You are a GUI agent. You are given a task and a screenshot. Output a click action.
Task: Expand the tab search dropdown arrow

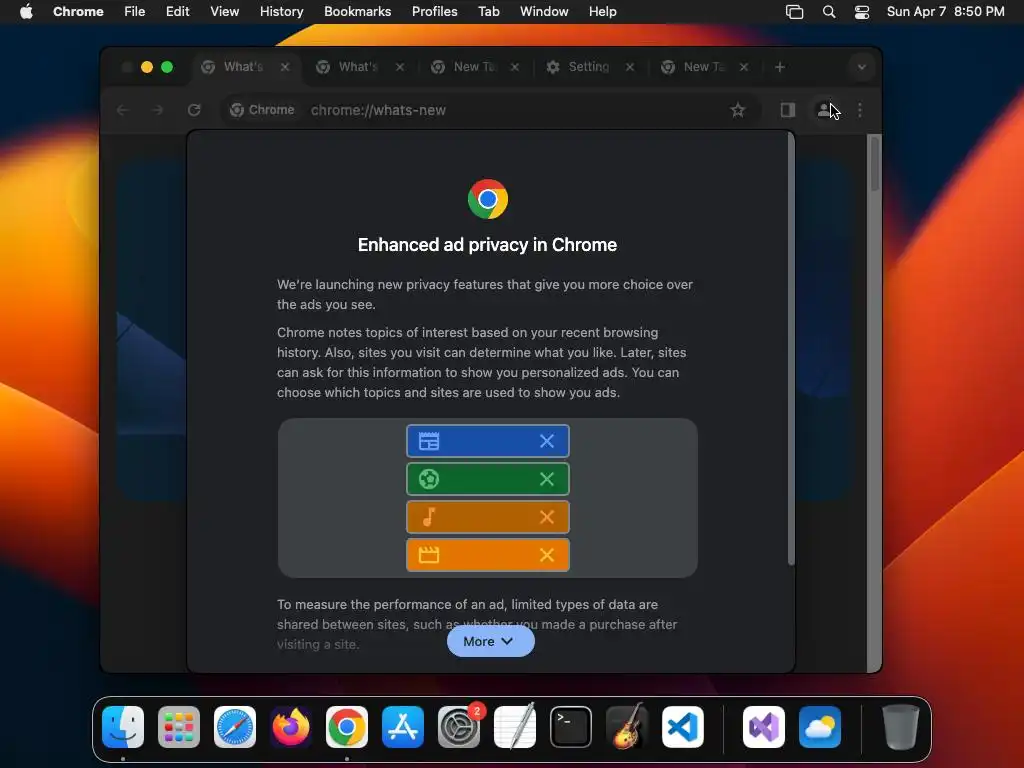coord(861,67)
